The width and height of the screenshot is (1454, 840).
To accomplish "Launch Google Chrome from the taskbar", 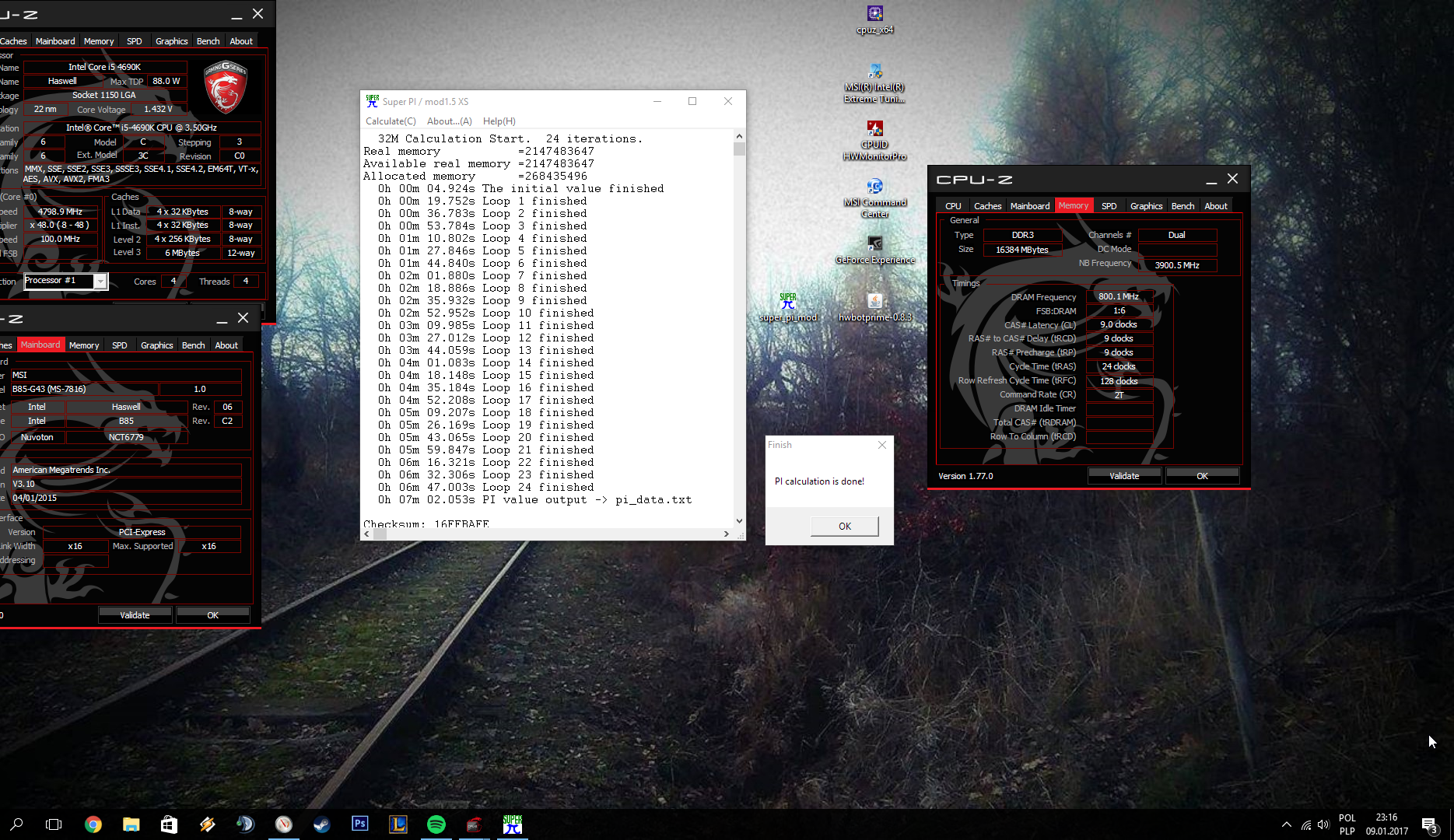I will tap(93, 824).
